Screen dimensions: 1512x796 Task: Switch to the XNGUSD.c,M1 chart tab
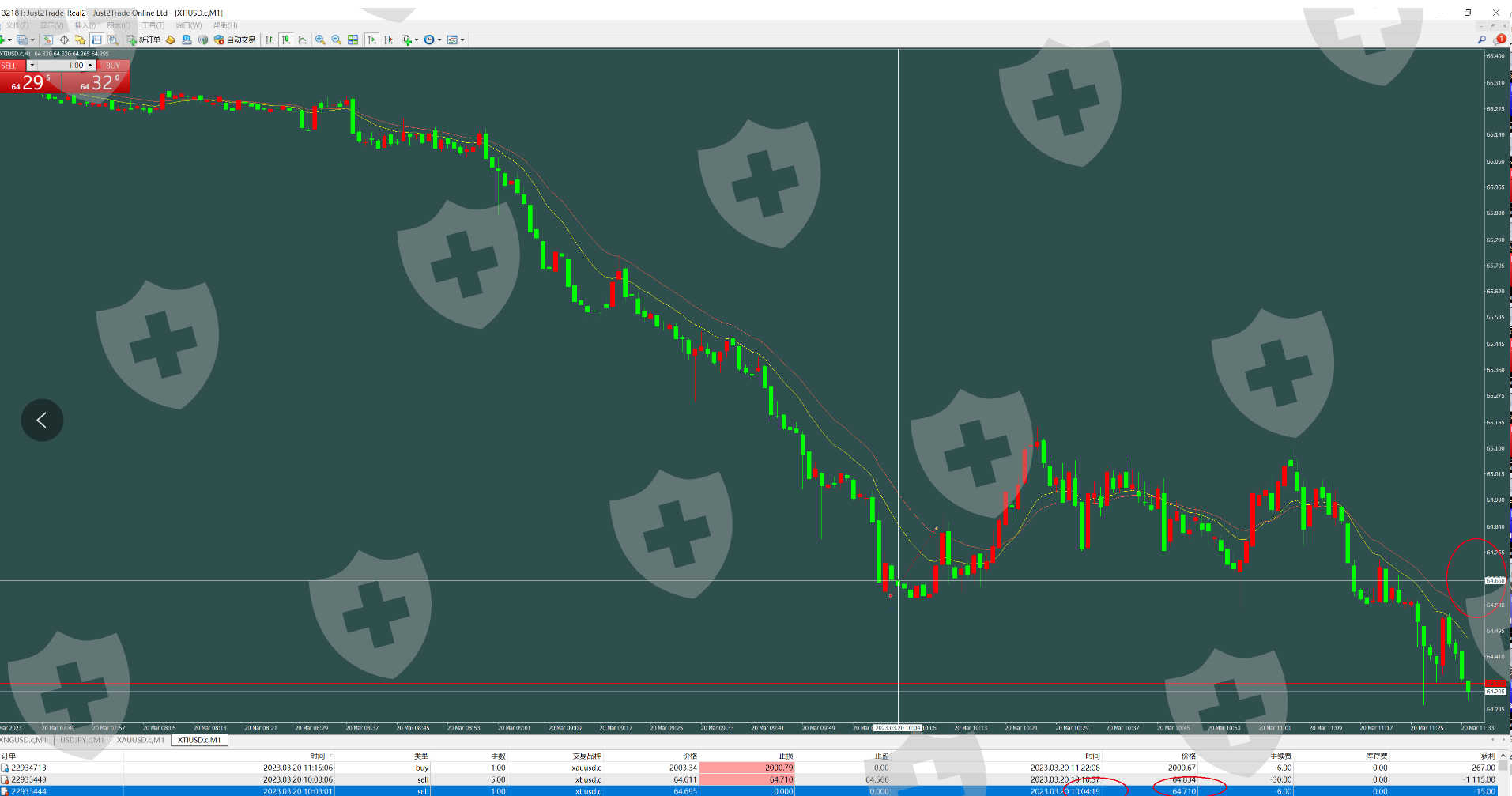tap(25, 740)
